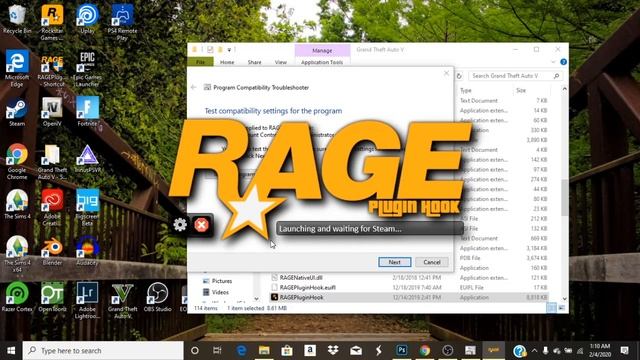Launch Bigscreen Beta shortcut
This screenshot has height=360, width=640.
pos(87,208)
